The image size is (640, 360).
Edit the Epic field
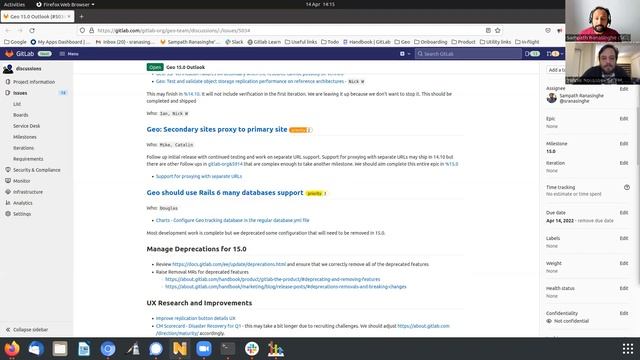click(x=624, y=119)
